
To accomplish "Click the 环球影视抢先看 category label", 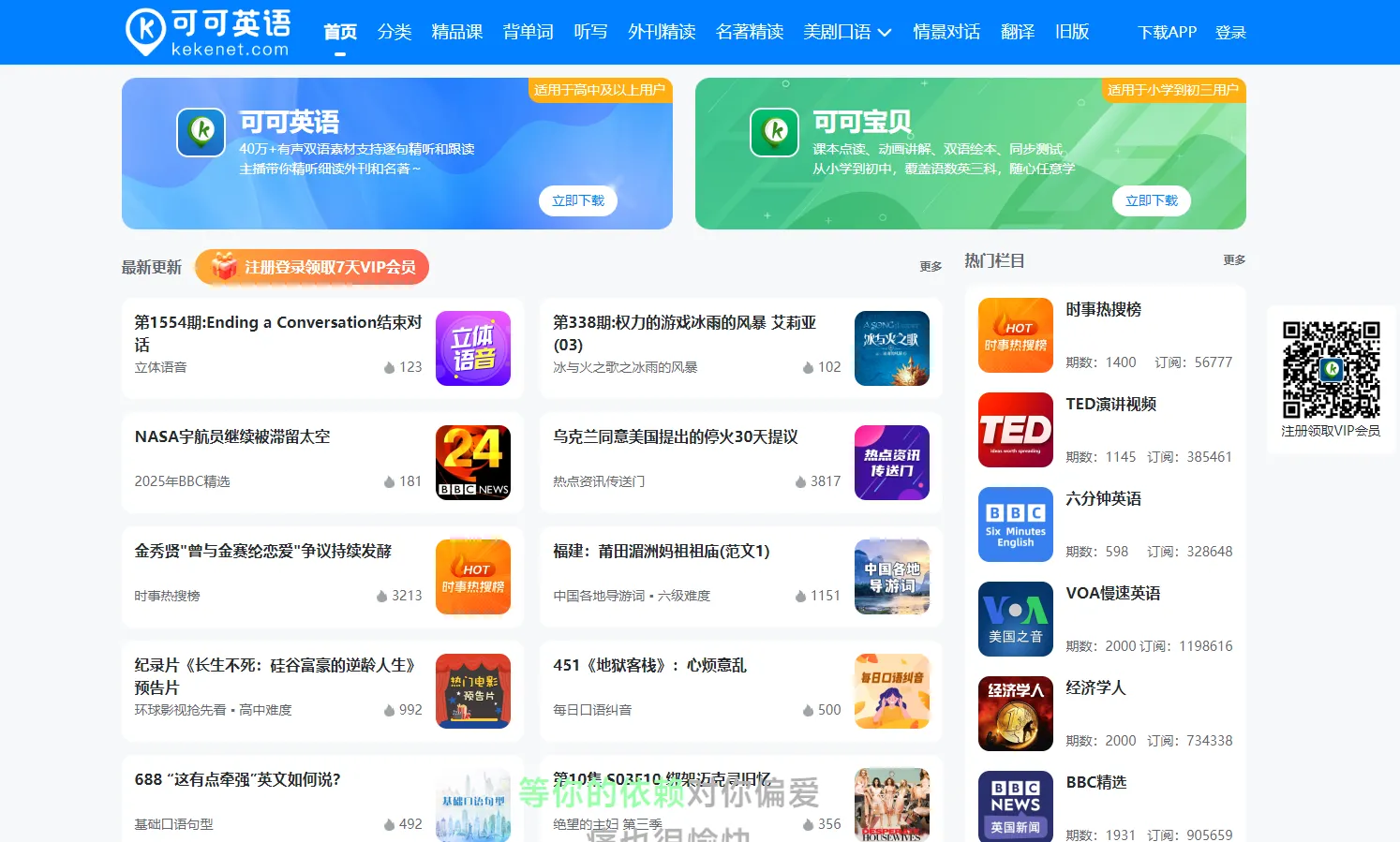I will 213,710.
